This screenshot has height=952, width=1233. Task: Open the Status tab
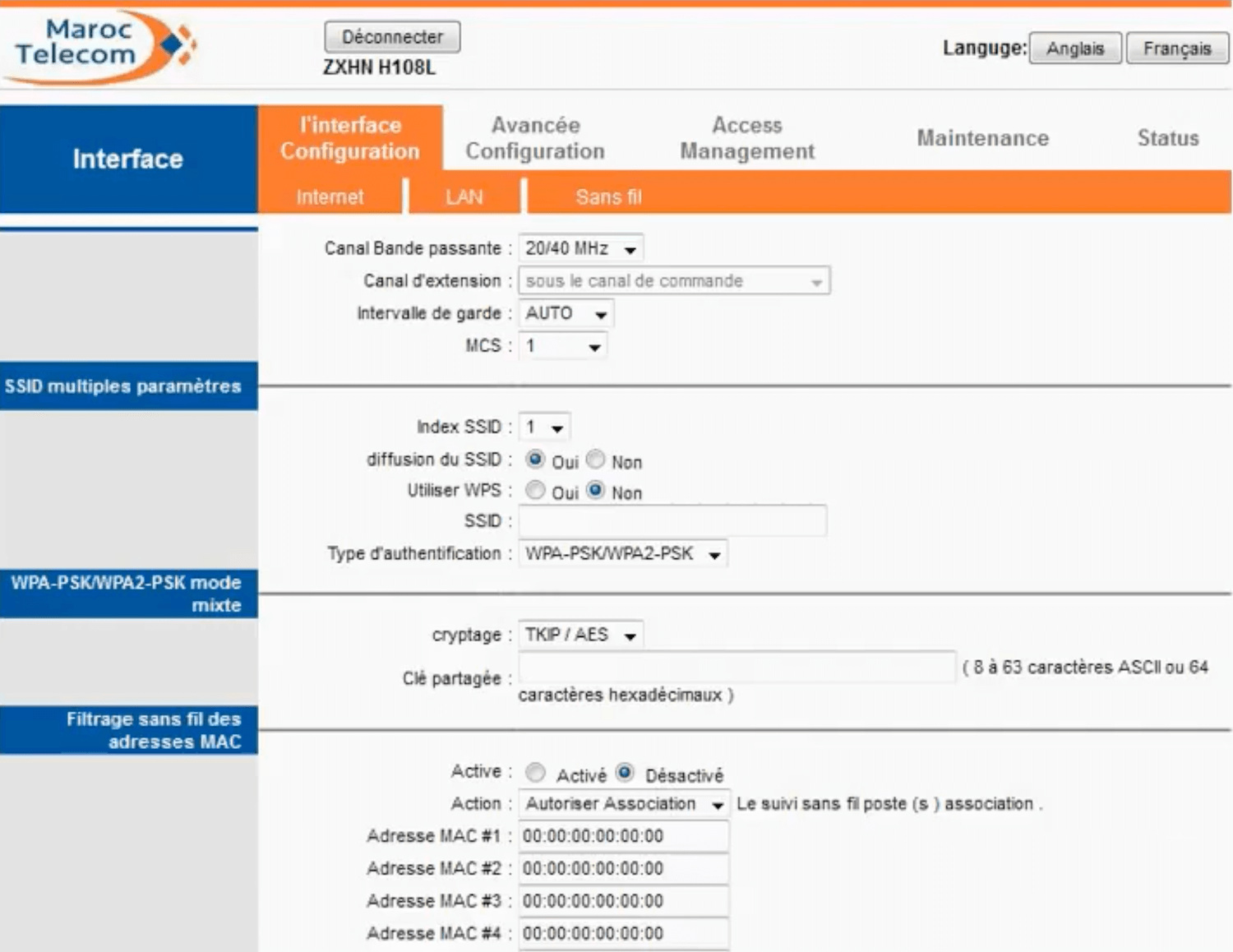pyautogui.click(x=1167, y=138)
